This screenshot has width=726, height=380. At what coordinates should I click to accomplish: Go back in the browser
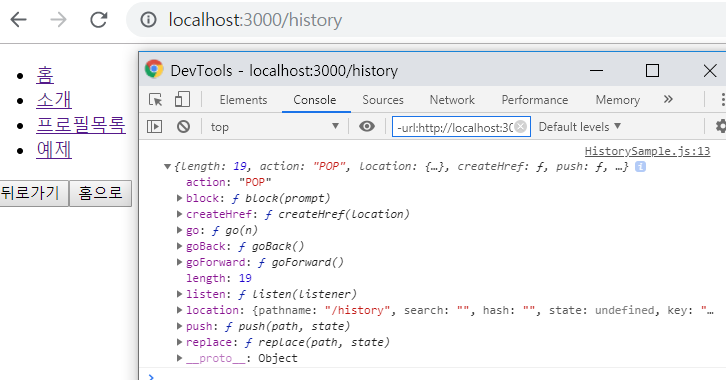19,20
